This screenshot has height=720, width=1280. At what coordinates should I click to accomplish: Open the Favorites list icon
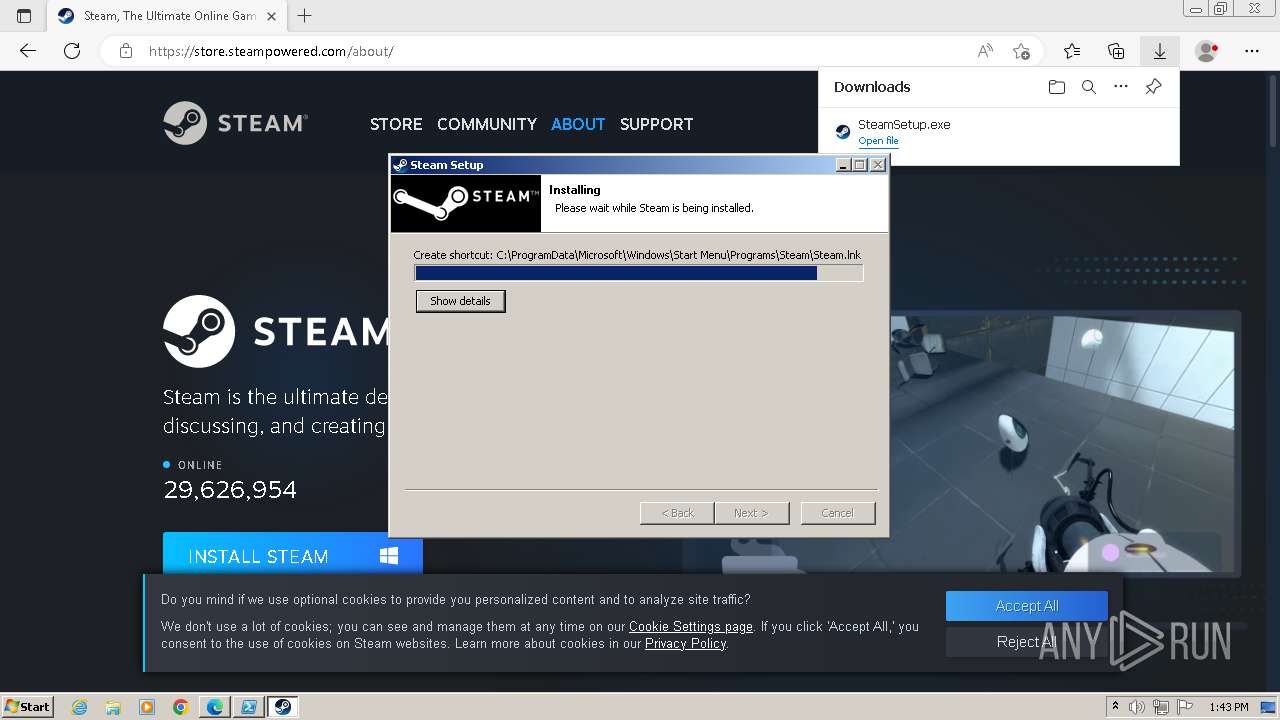1072,51
